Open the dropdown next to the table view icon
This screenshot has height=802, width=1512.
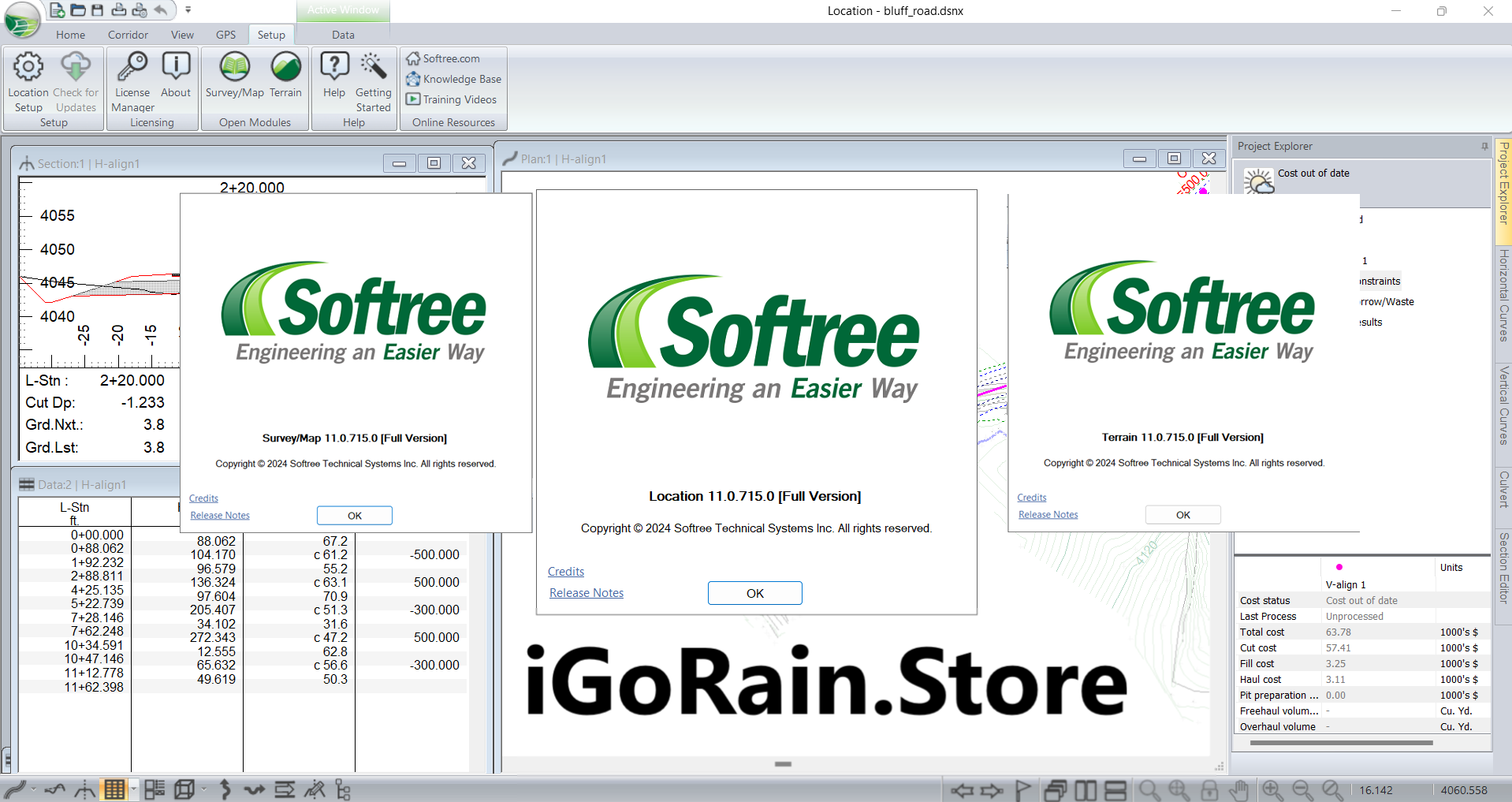coord(133,789)
